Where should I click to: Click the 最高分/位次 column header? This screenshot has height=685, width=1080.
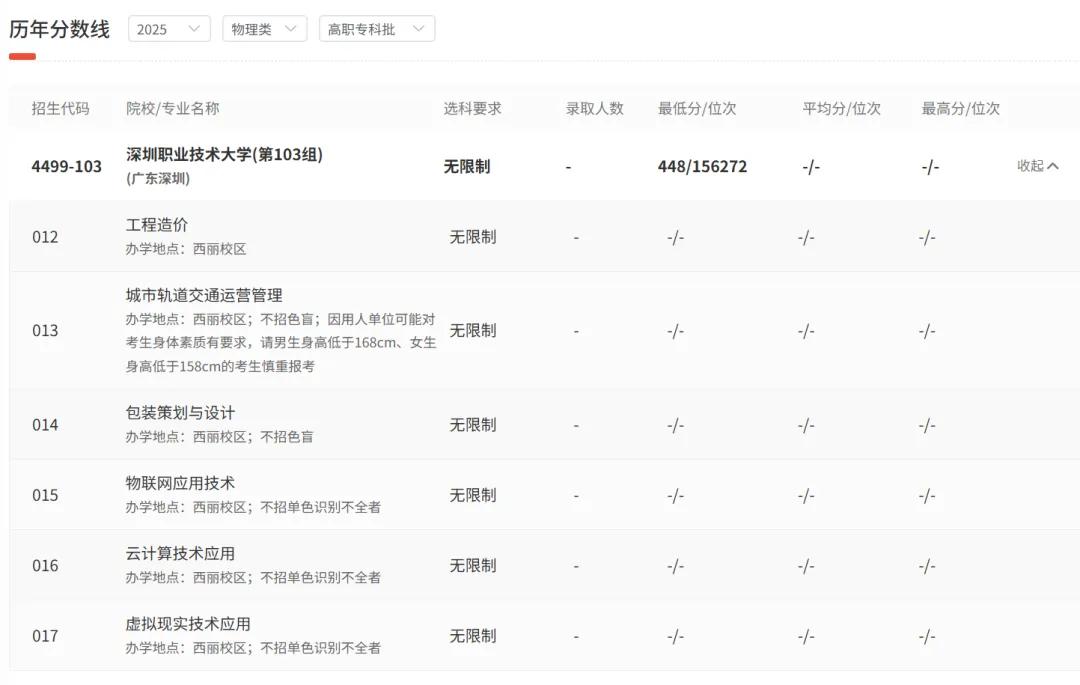(961, 108)
